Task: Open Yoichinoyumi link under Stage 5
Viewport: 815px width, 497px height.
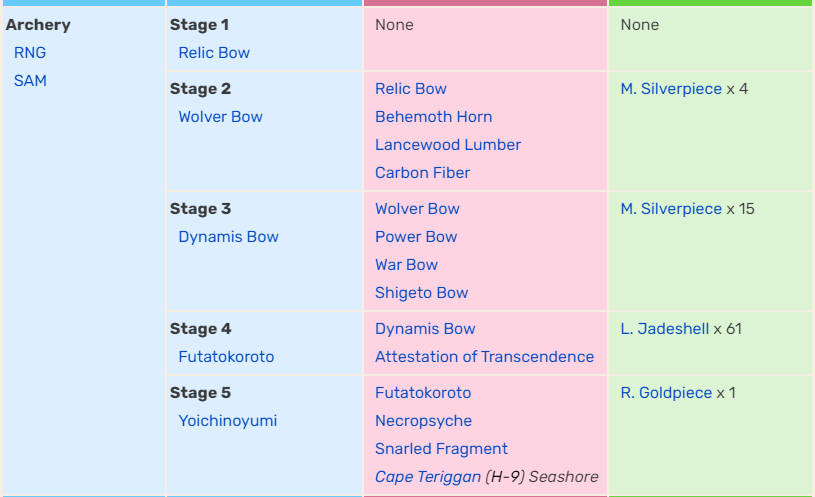Action: click(x=228, y=421)
